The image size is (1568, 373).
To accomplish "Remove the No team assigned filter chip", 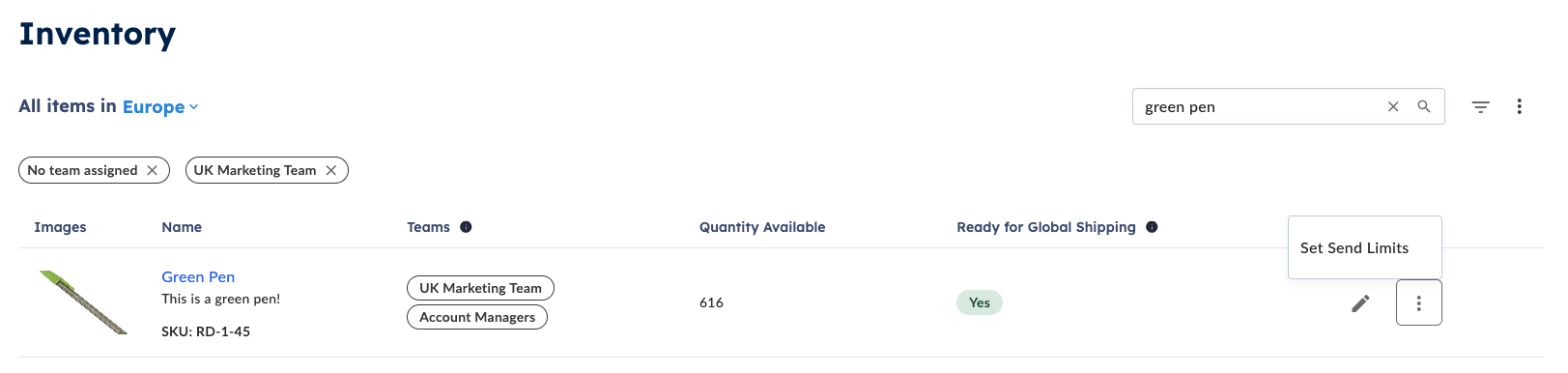I will 152,170.
